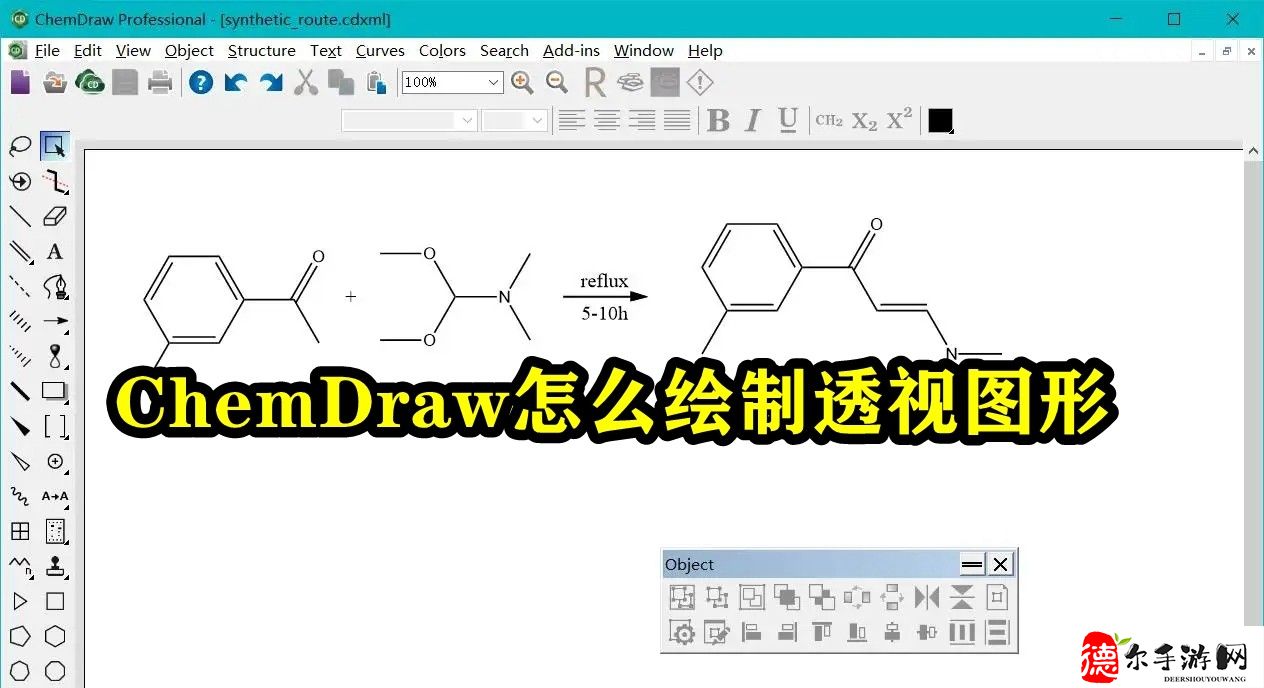
Task: Click the Zoom Out magnifier
Action: [557, 82]
